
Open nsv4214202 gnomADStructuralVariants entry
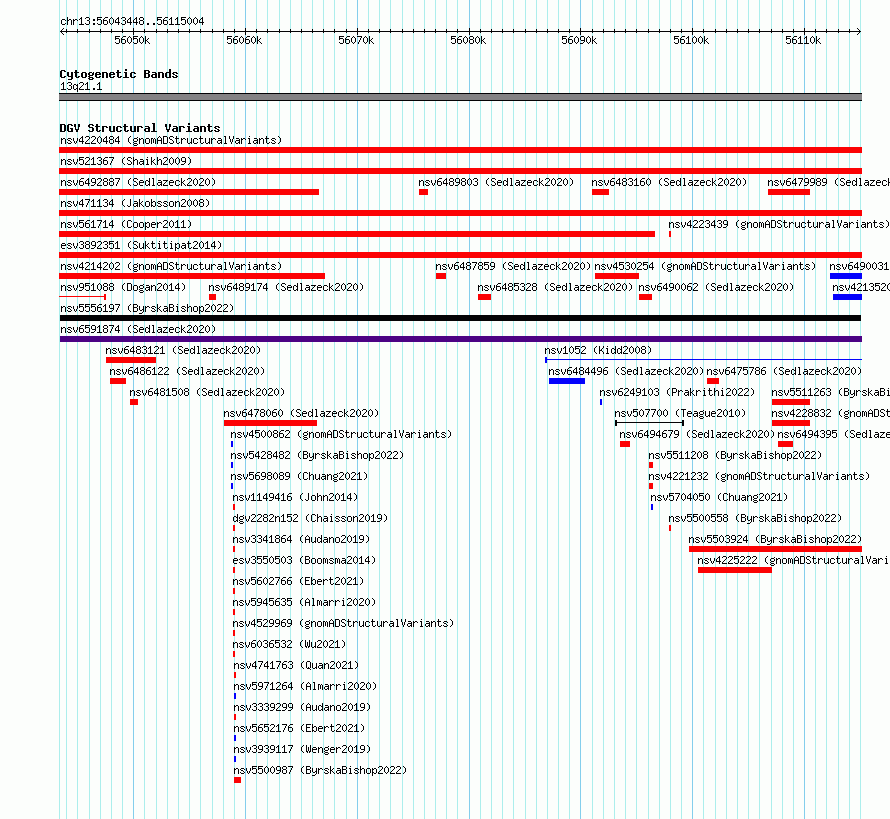[x=171, y=266]
